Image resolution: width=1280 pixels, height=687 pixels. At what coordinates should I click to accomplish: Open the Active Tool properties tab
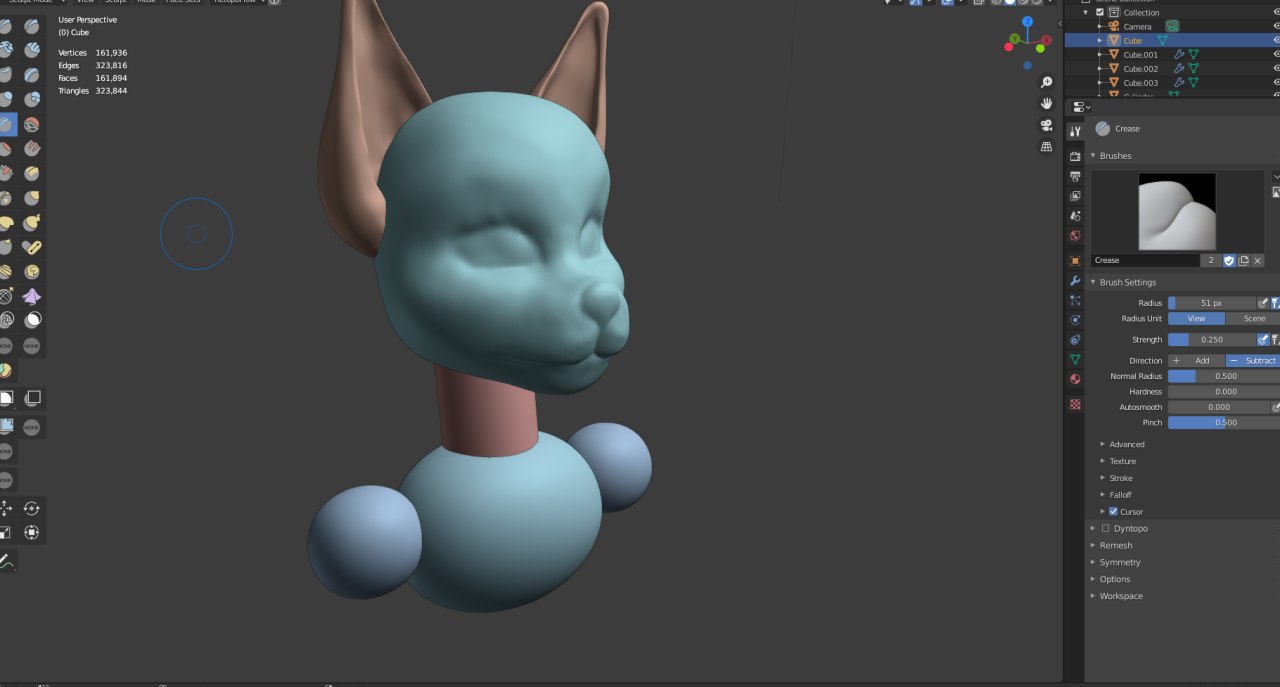tap(1075, 131)
